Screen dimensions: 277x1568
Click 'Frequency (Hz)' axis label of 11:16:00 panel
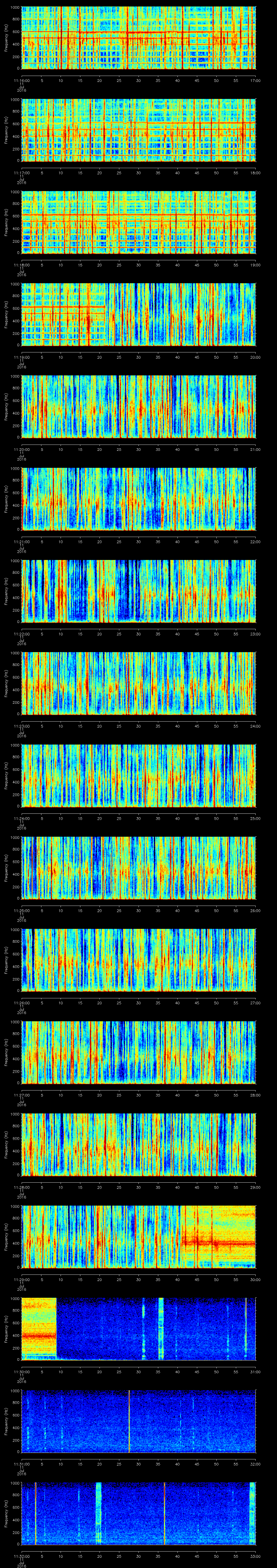coord(6,38)
